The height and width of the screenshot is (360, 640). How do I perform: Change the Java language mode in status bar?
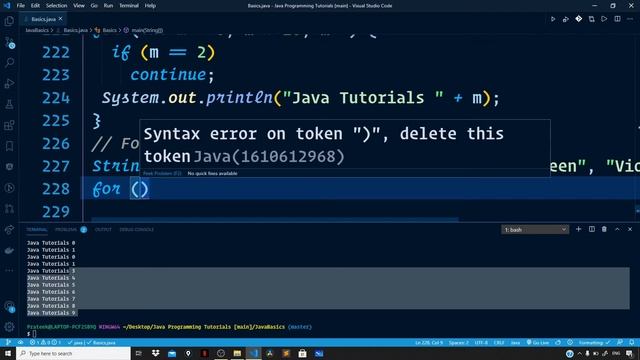[516, 342]
